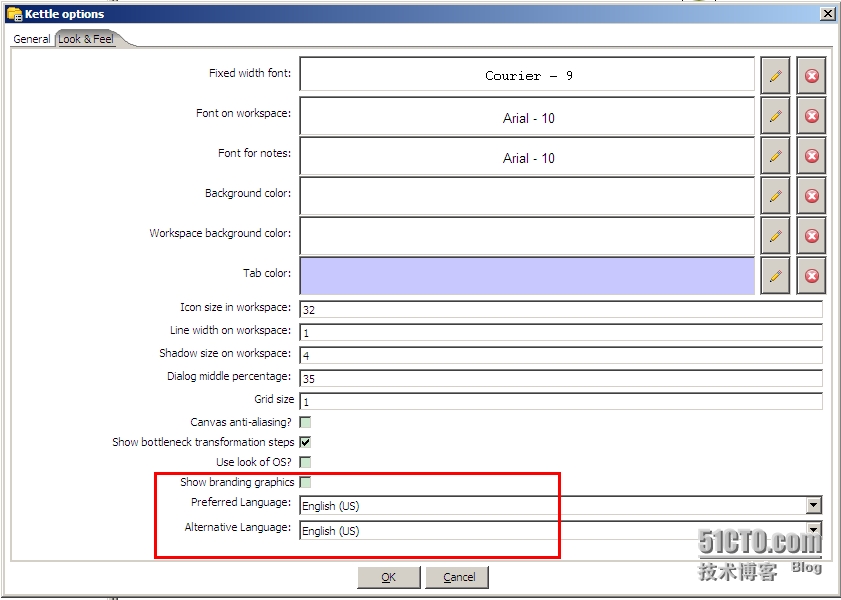Reset Tab color with red X

811,276
